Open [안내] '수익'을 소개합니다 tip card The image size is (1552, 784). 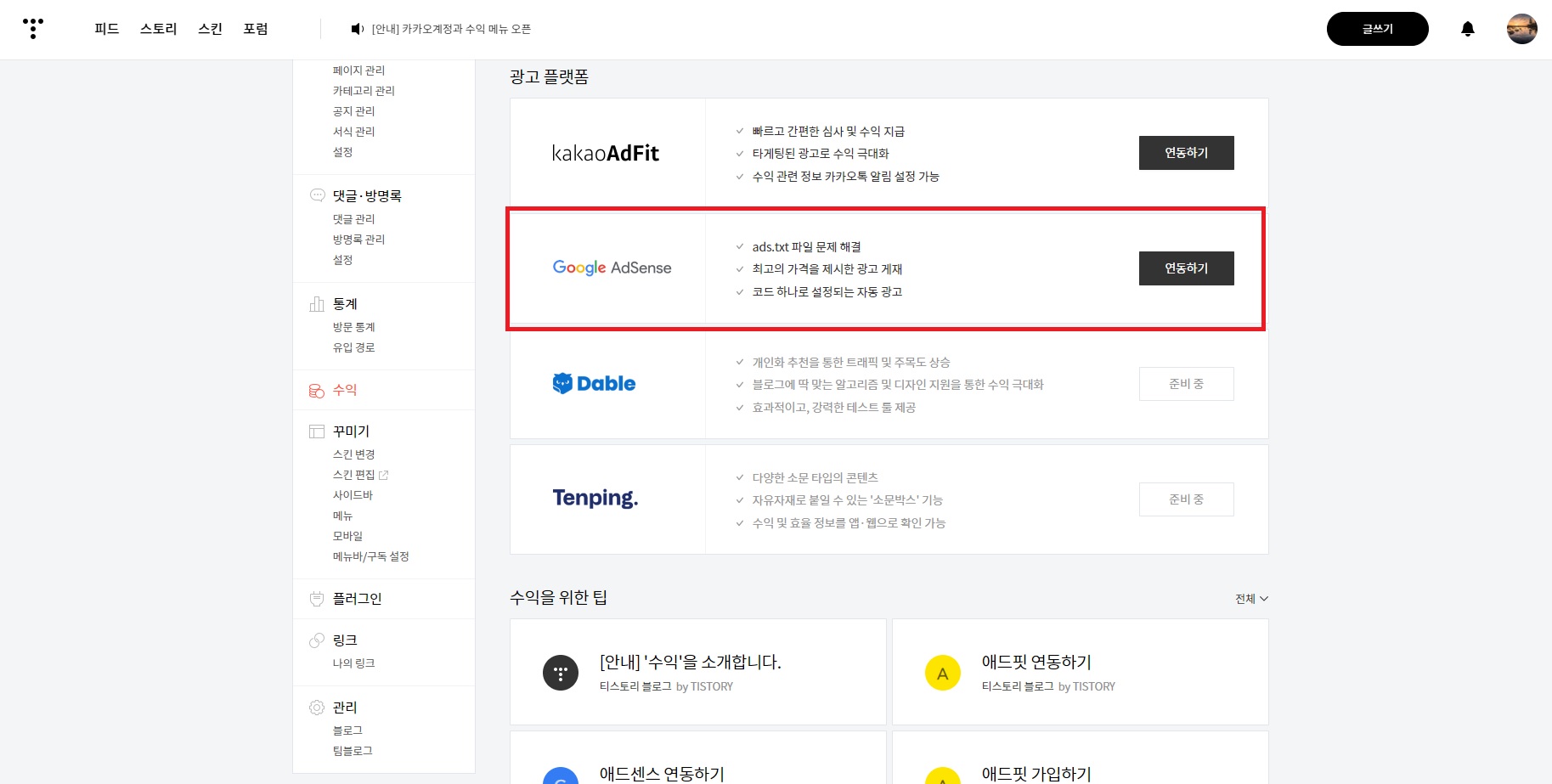[698, 672]
